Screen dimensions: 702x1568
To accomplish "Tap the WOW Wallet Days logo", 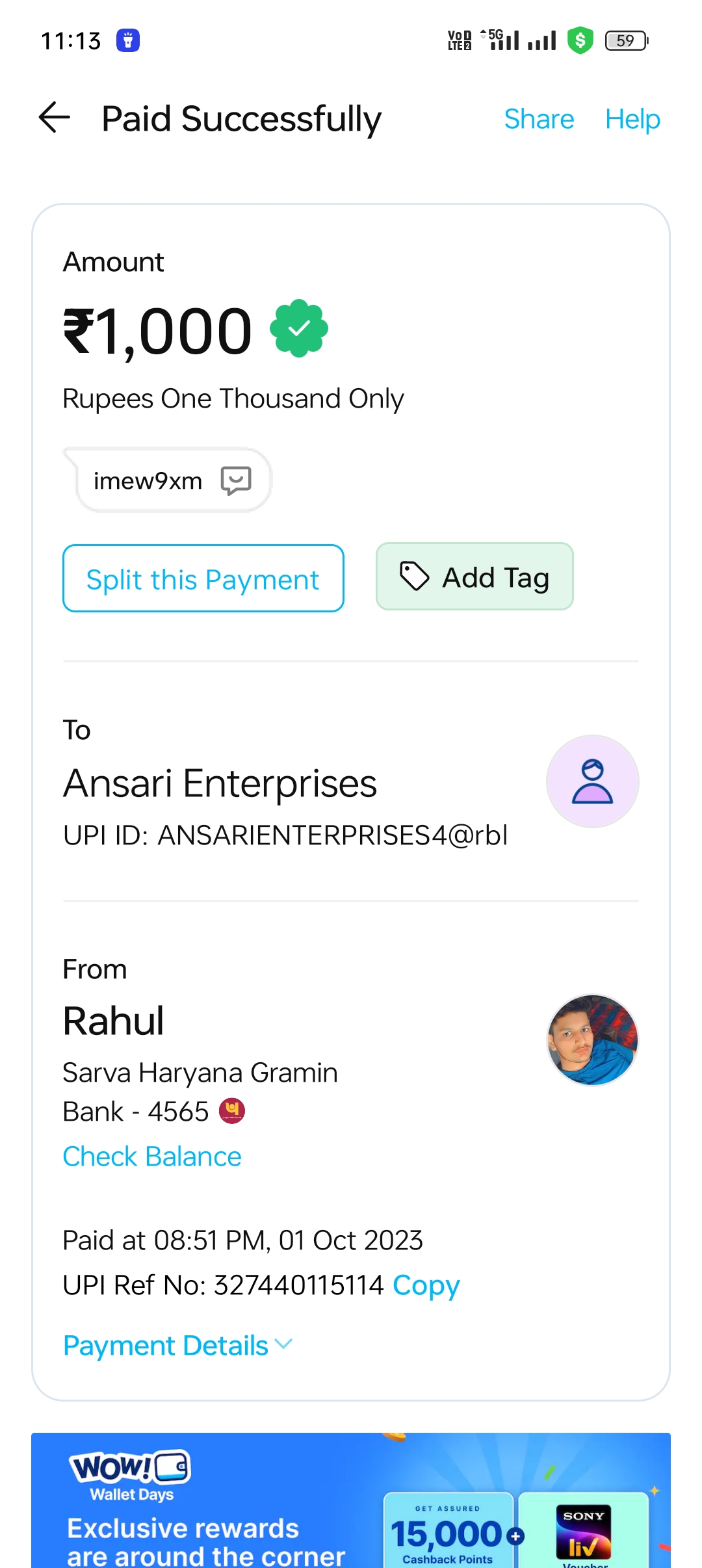I will 130,1474.
